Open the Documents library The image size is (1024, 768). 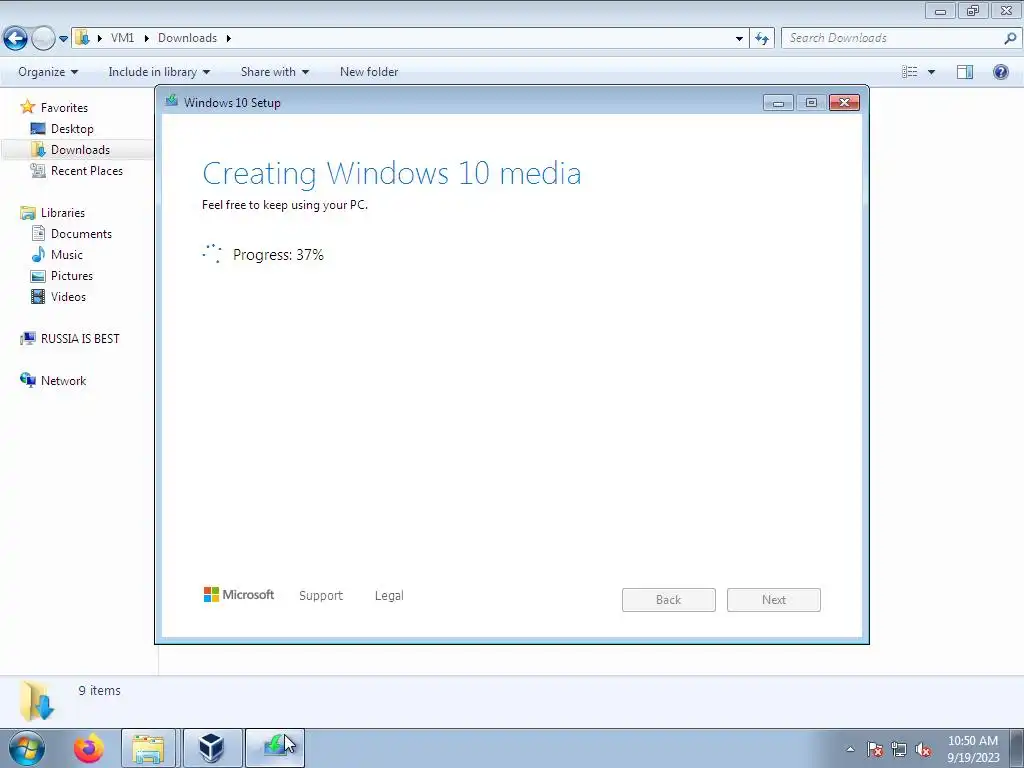(x=81, y=234)
